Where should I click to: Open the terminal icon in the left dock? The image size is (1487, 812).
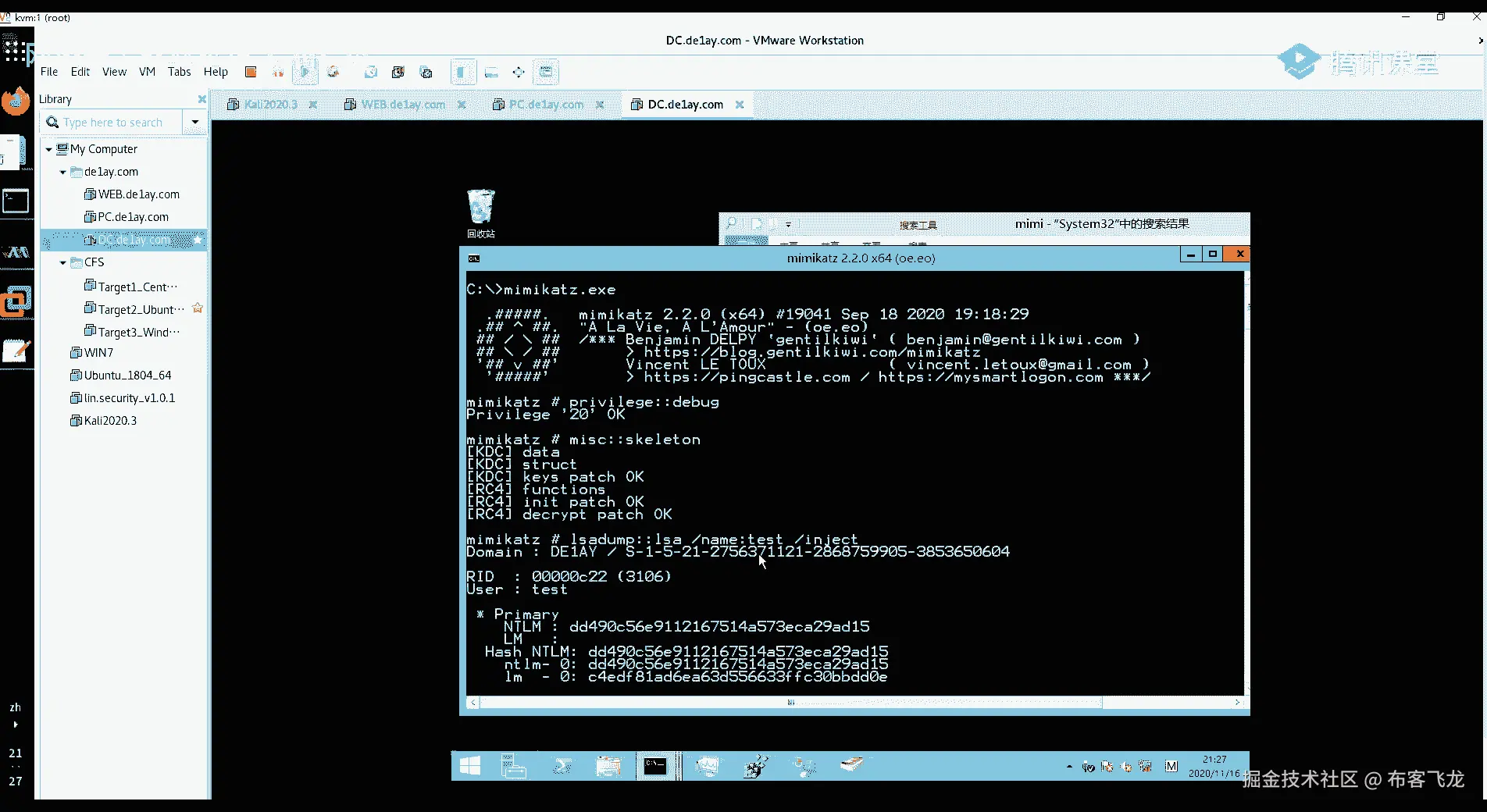tap(16, 201)
